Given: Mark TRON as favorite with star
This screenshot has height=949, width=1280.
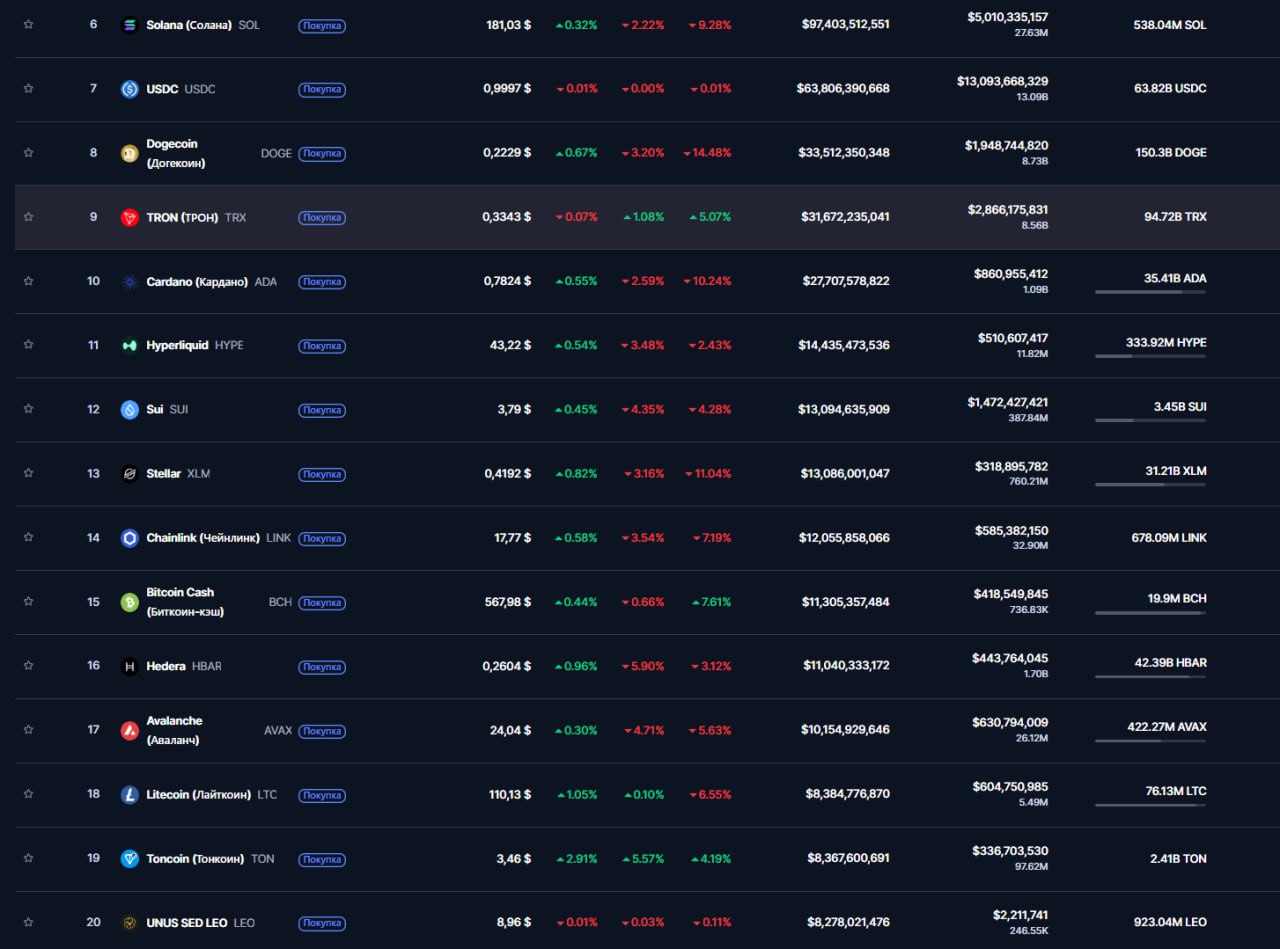Looking at the screenshot, I should pyautogui.click(x=28, y=216).
